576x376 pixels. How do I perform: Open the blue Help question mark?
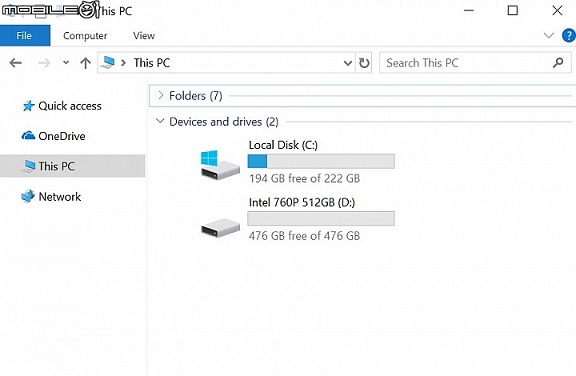click(x=569, y=36)
